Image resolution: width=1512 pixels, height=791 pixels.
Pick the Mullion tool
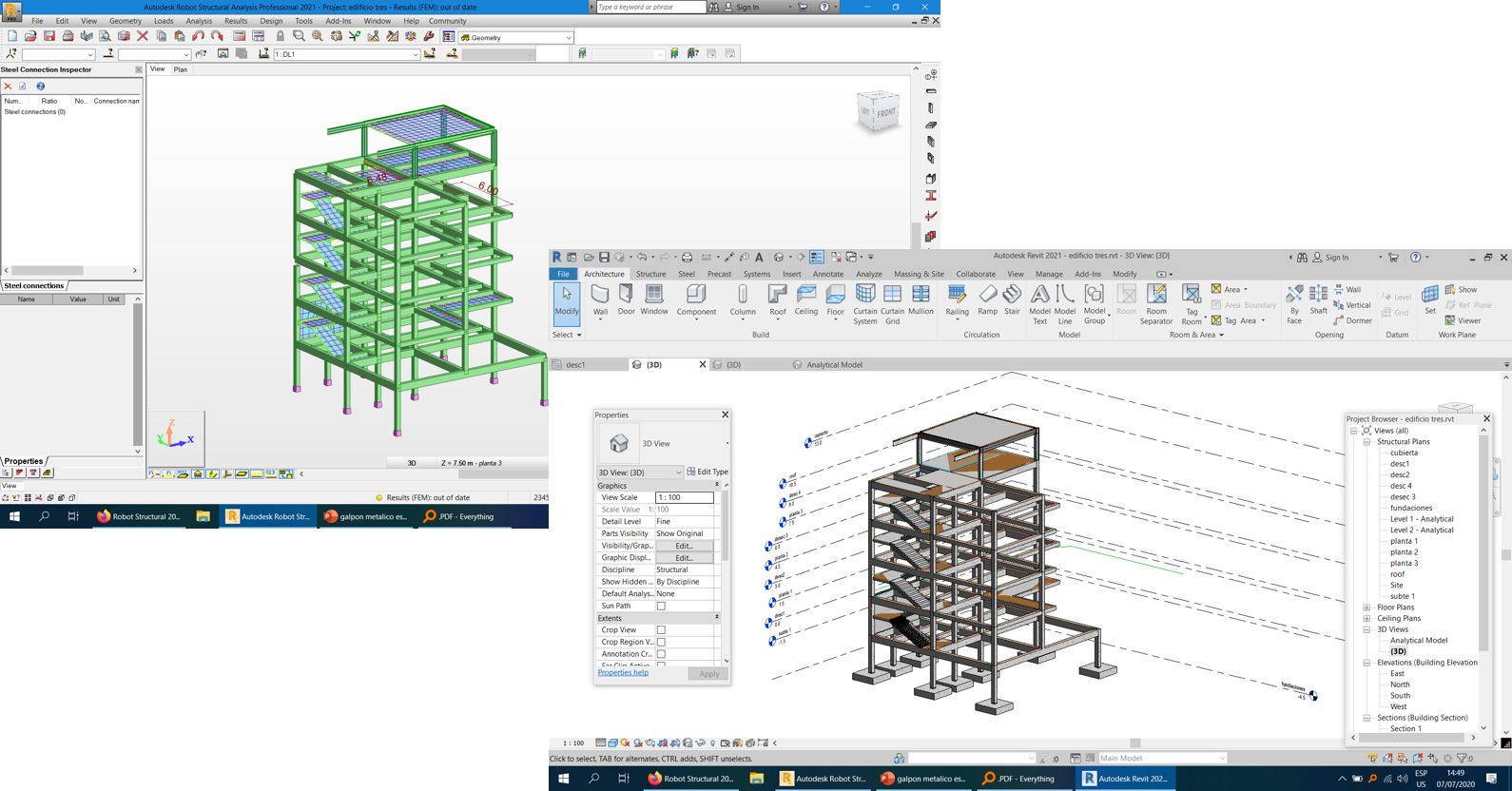(921, 299)
